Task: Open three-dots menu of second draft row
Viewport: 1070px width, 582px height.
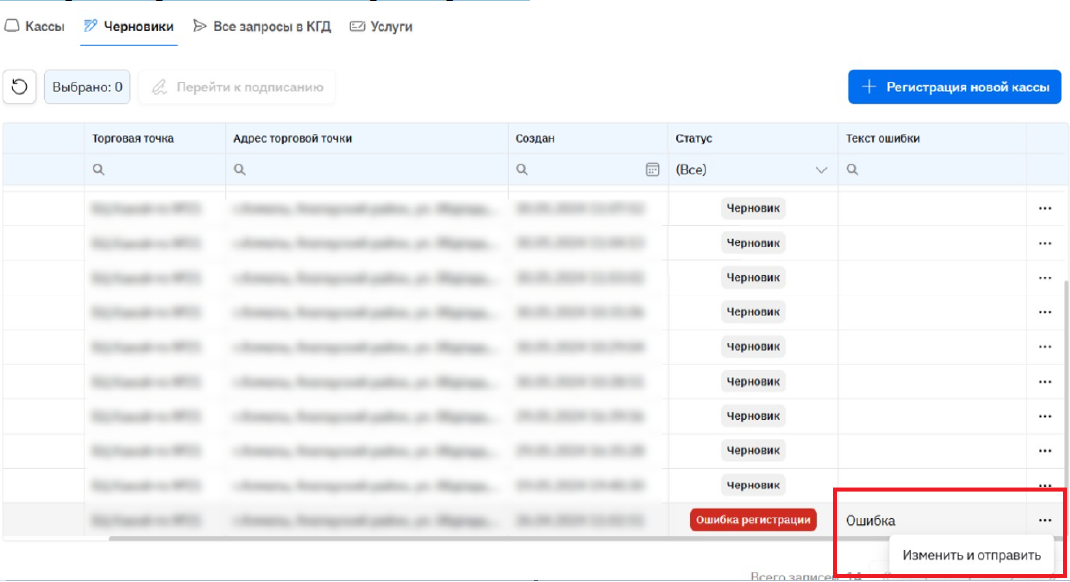Action: point(1045,243)
